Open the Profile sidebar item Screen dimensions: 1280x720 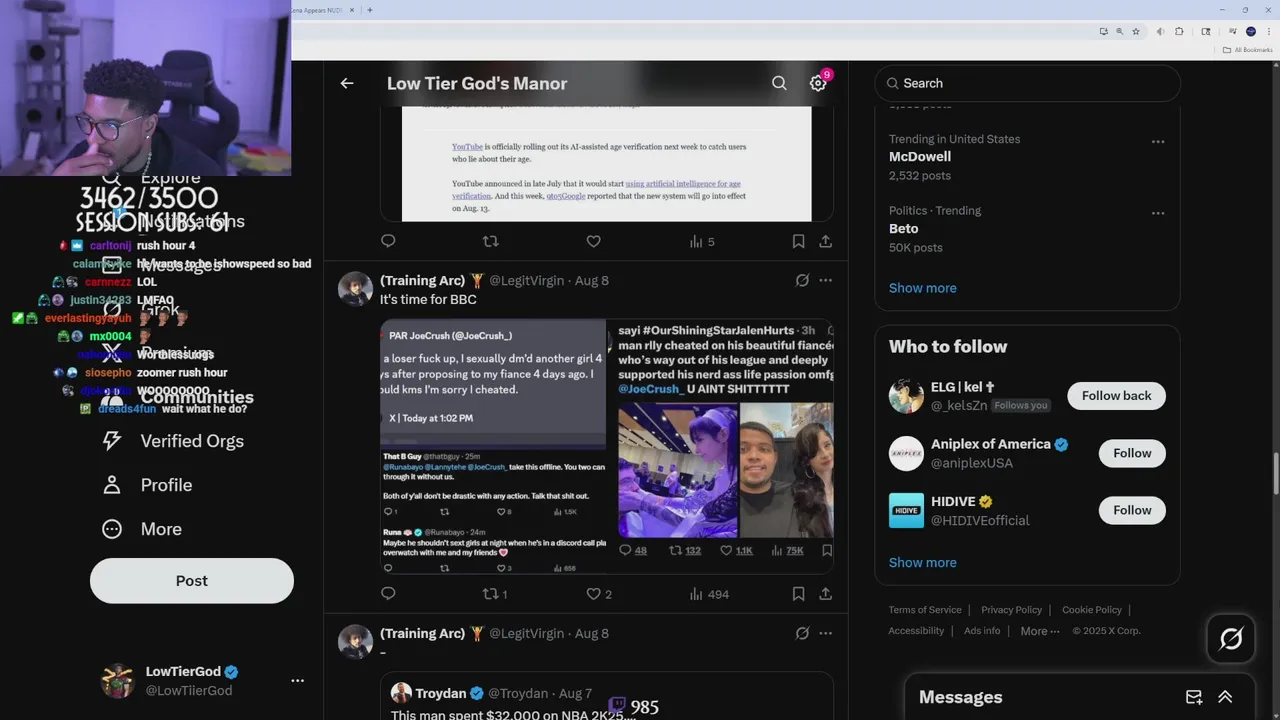click(147, 485)
